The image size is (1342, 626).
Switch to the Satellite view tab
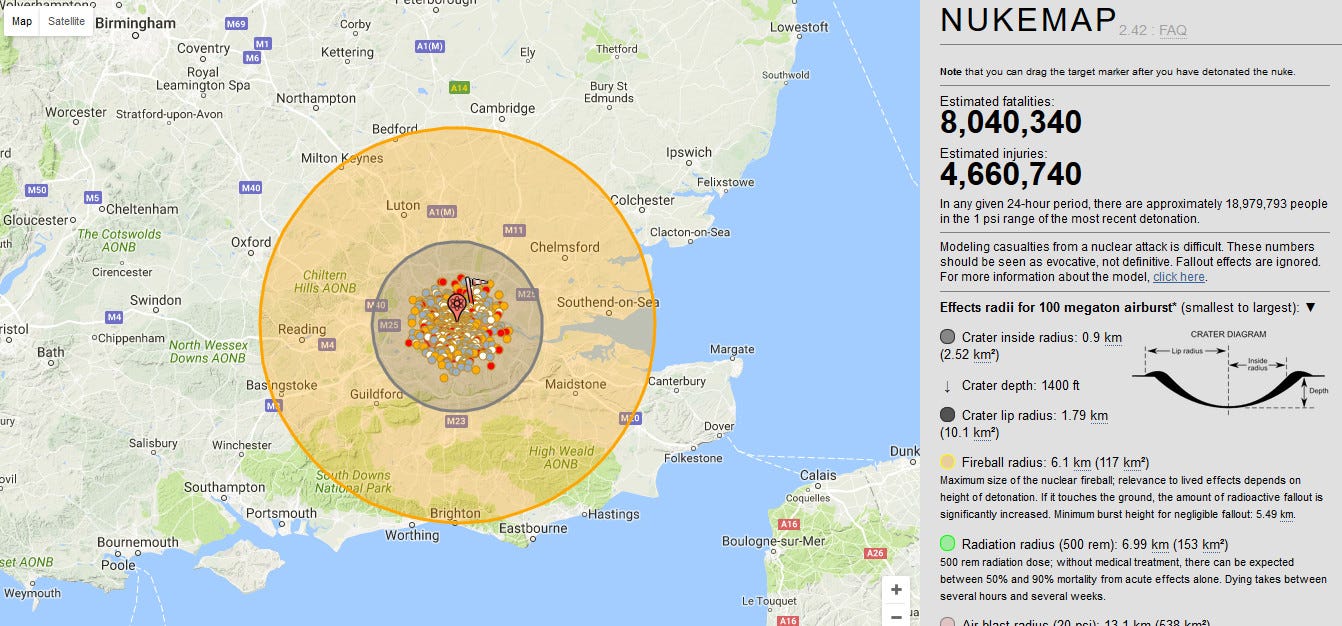click(66, 21)
